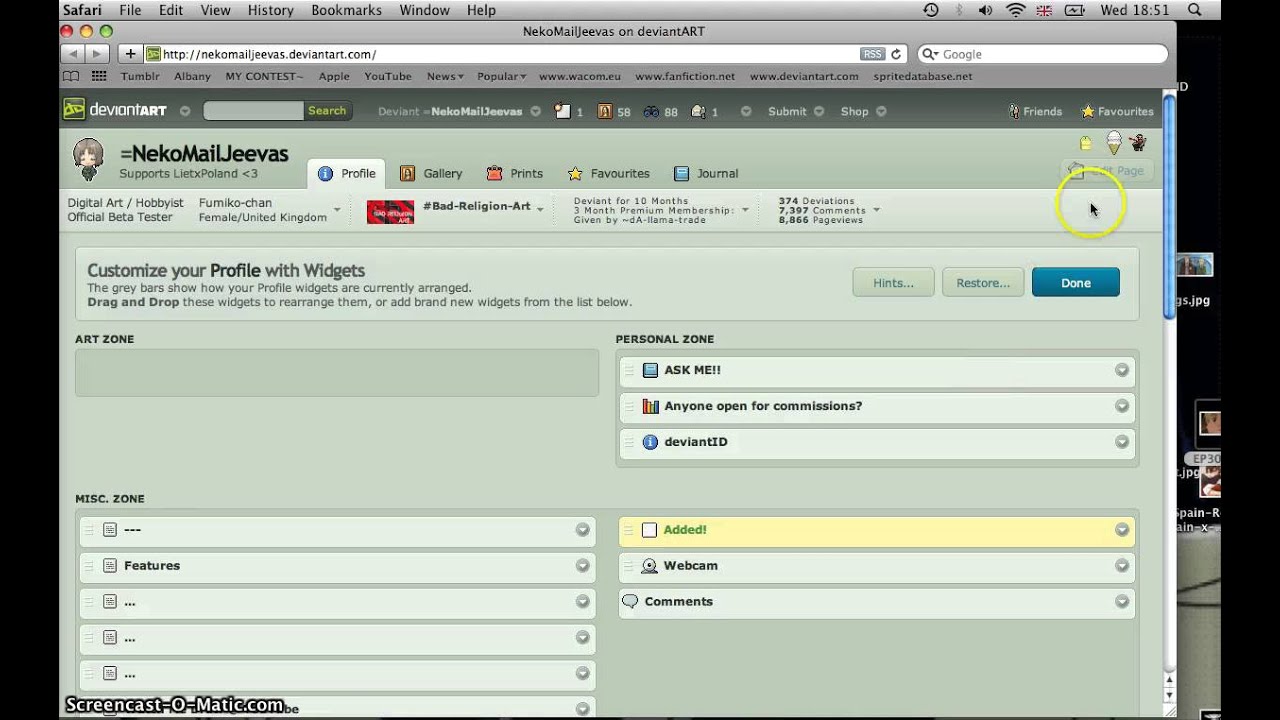Open Features widget dropdown arrow
Image resolution: width=1280 pixels, height=720 pixels.
582,566
